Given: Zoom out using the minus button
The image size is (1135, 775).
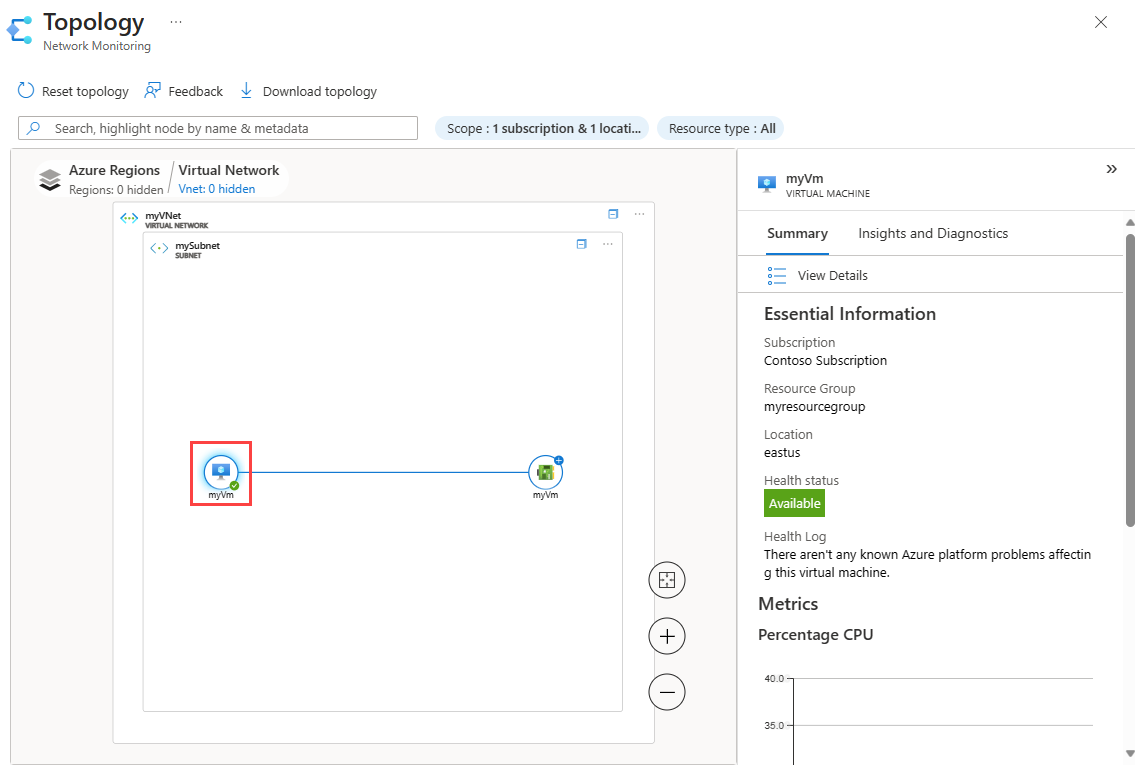Looking at the screenshot, I should (x=667, y=691).
